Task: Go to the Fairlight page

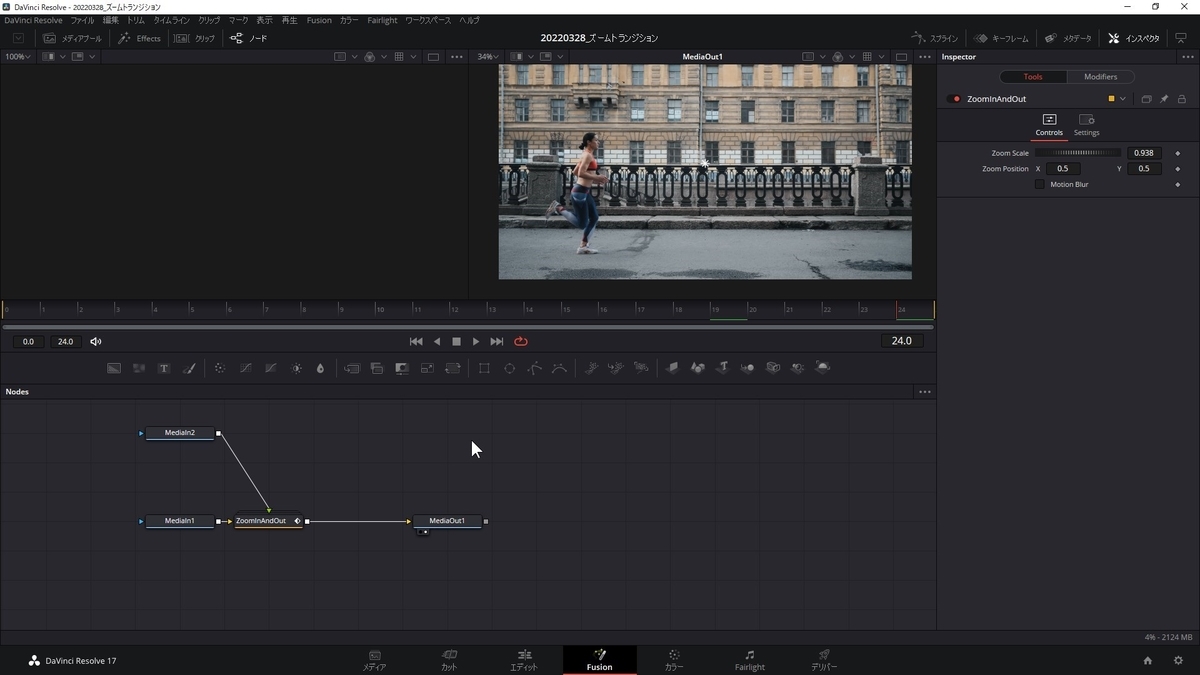Action: (749, 660)
